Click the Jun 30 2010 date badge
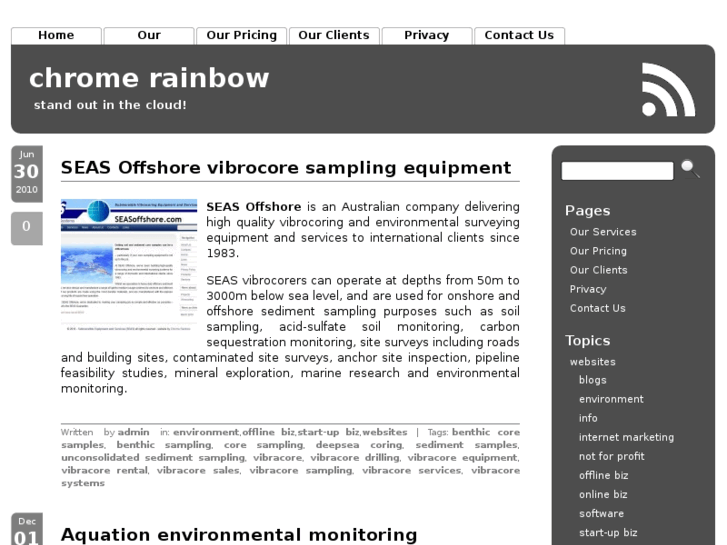Viewport: 727px width, 545px height. click(26, 173)
